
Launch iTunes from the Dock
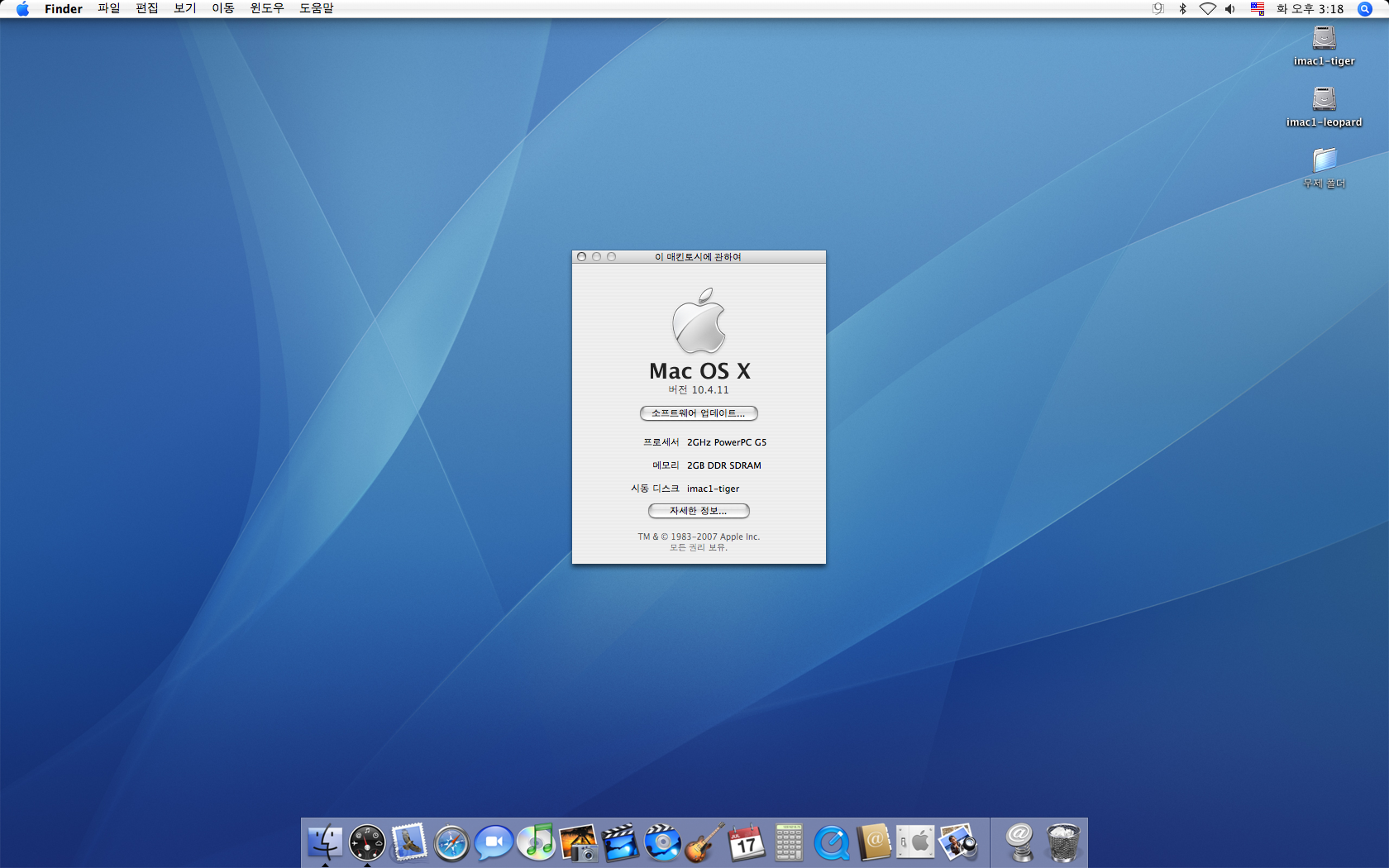[537, 843]
